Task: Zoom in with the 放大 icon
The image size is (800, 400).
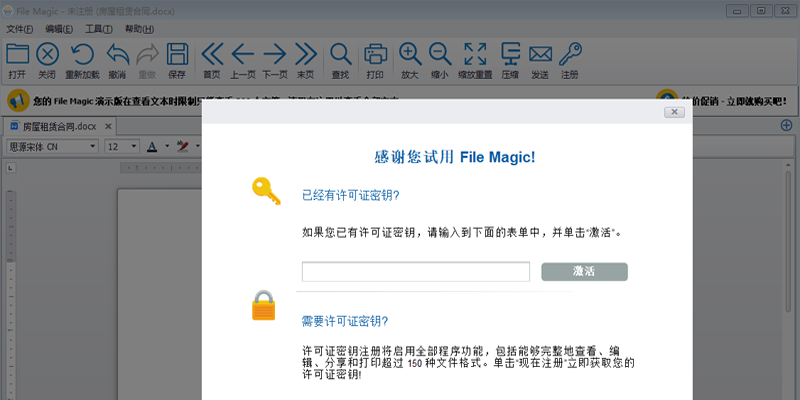Action: point(410,54)
